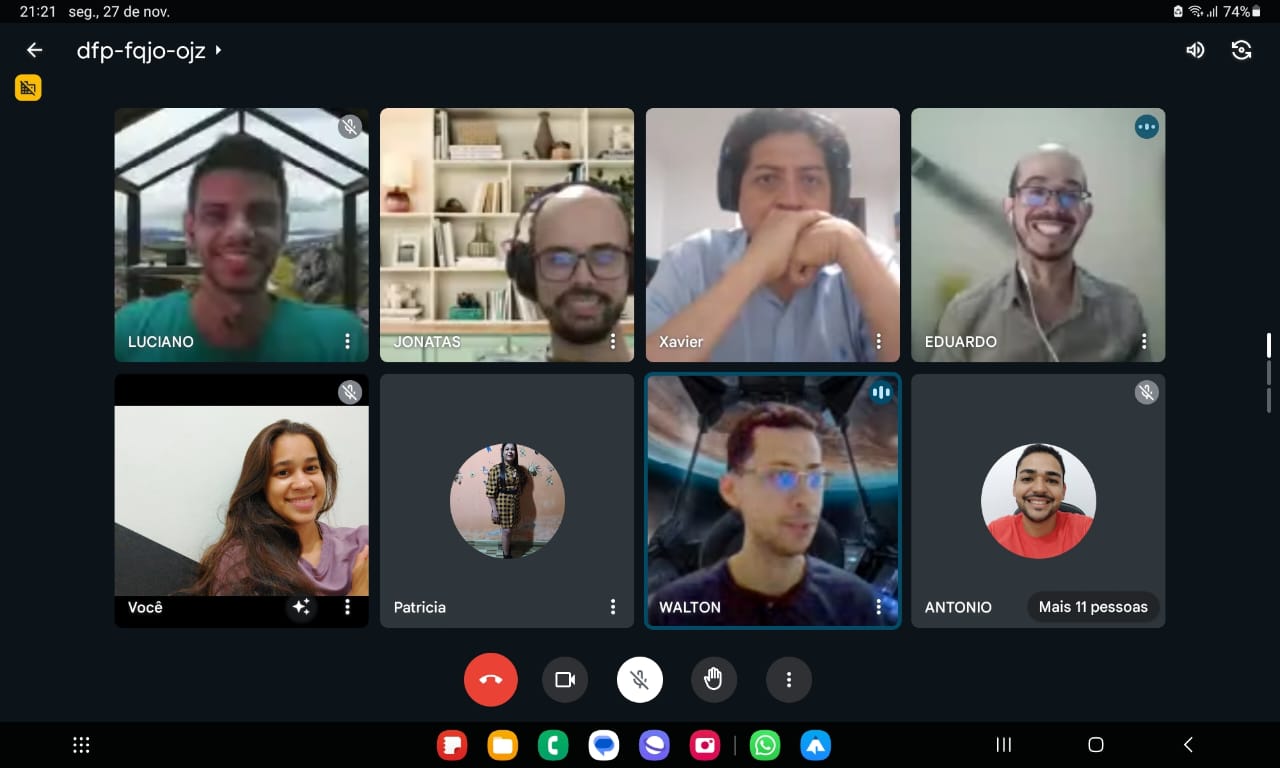This screenshot has height=768, width=1280.
Task: Toggle the camera off
Action: click(x=565, y=680)
